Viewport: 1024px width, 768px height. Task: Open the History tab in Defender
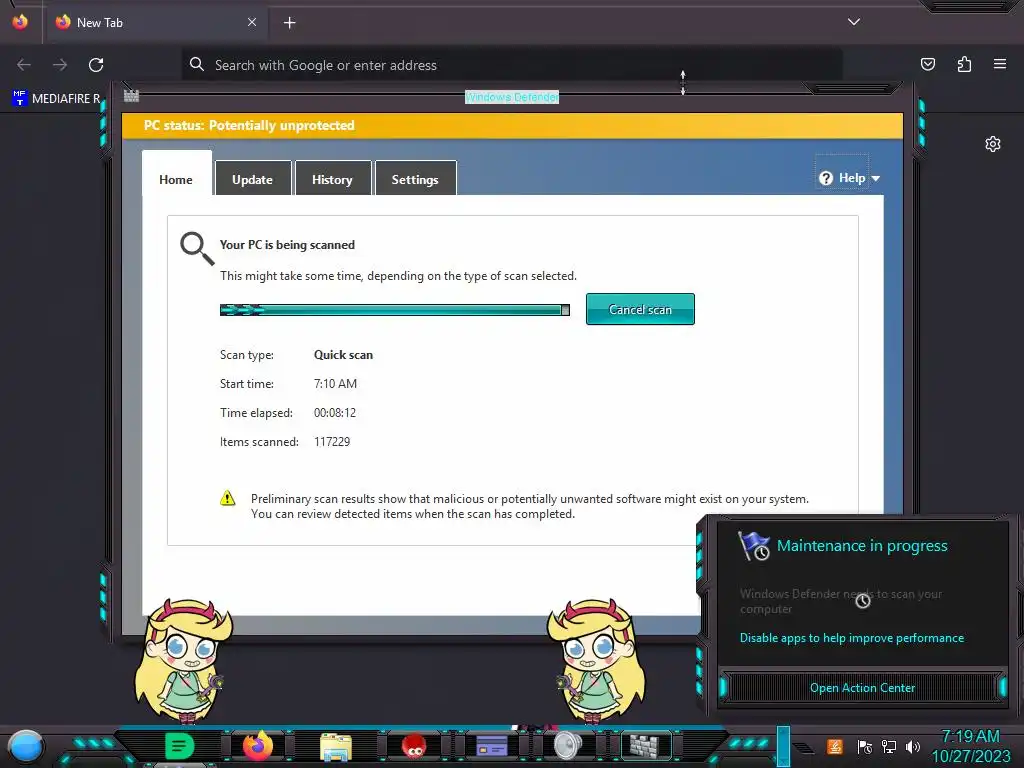click(332, 179)
